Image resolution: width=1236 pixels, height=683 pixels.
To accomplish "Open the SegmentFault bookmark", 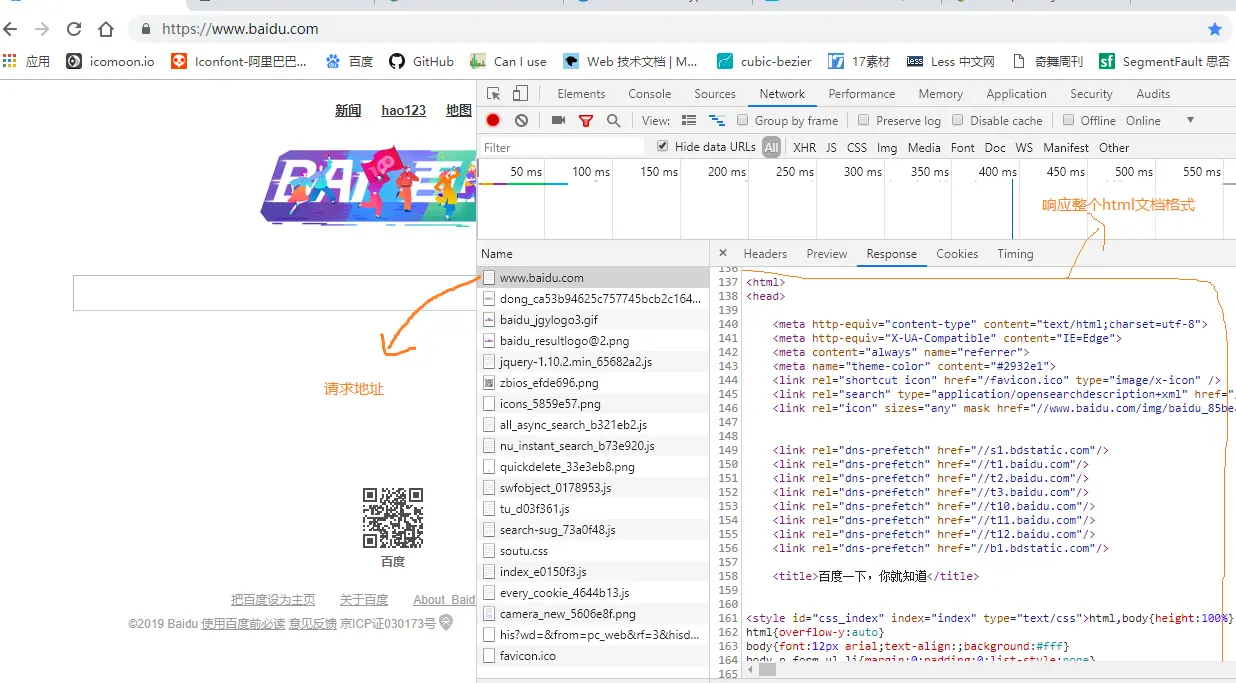I will point(1164,61).
